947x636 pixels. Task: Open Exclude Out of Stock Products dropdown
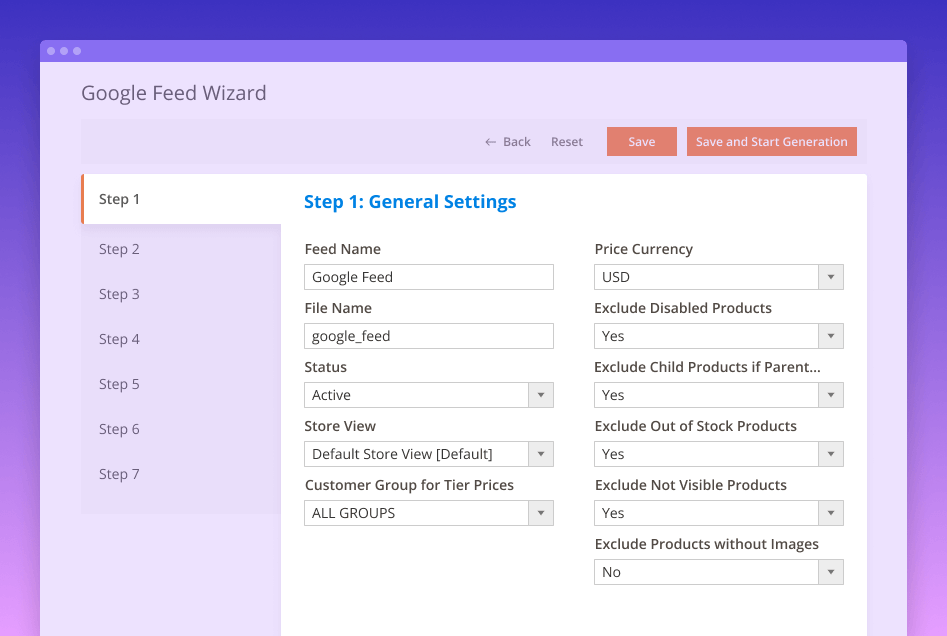coord(718,454)
